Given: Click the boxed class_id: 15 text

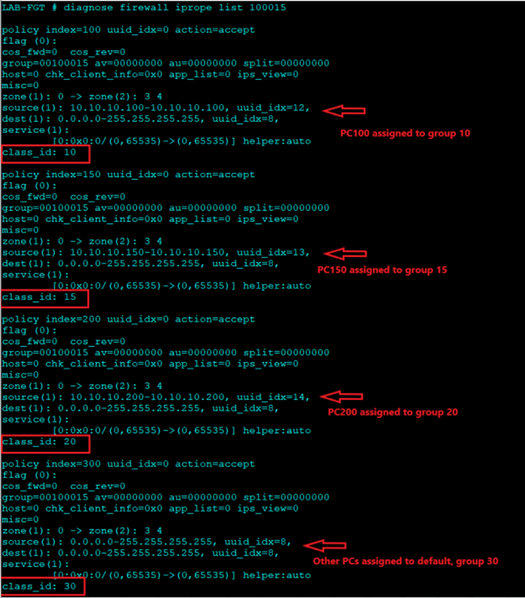Looking at the screenshot, I should click(x=39, y=297).
